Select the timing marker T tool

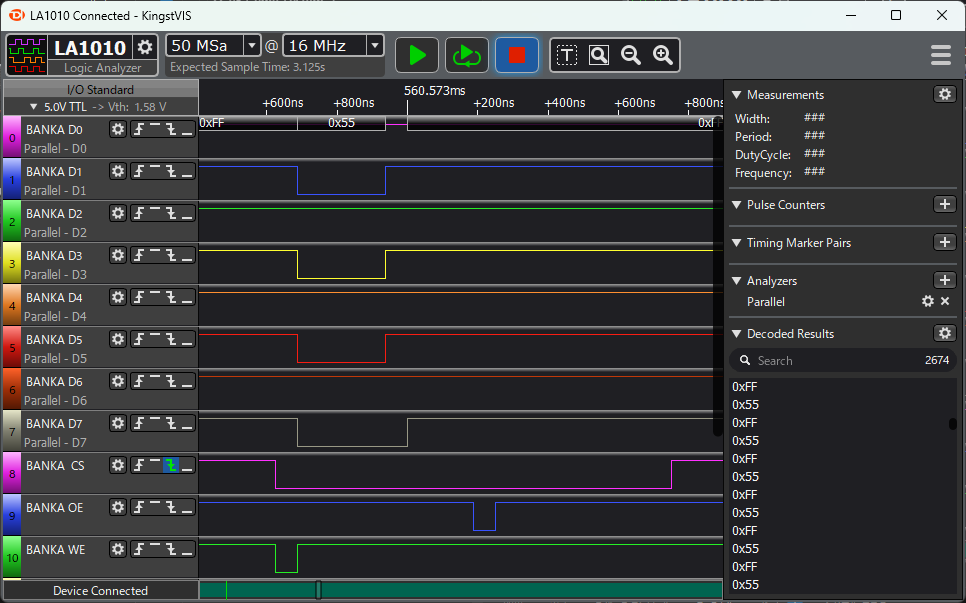pyautogui.click(x=567, y=55)
